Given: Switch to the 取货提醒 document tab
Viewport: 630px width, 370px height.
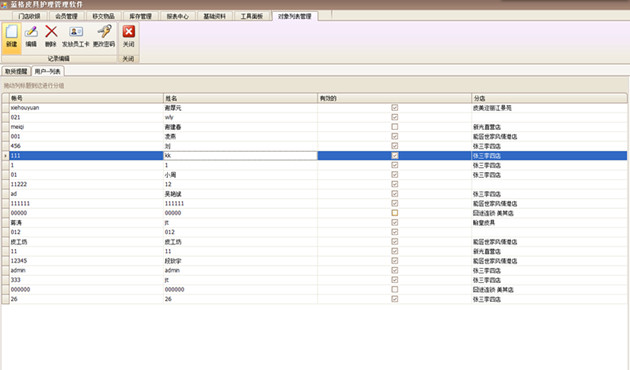Looking at the screenshot, I should coord(16,72).
